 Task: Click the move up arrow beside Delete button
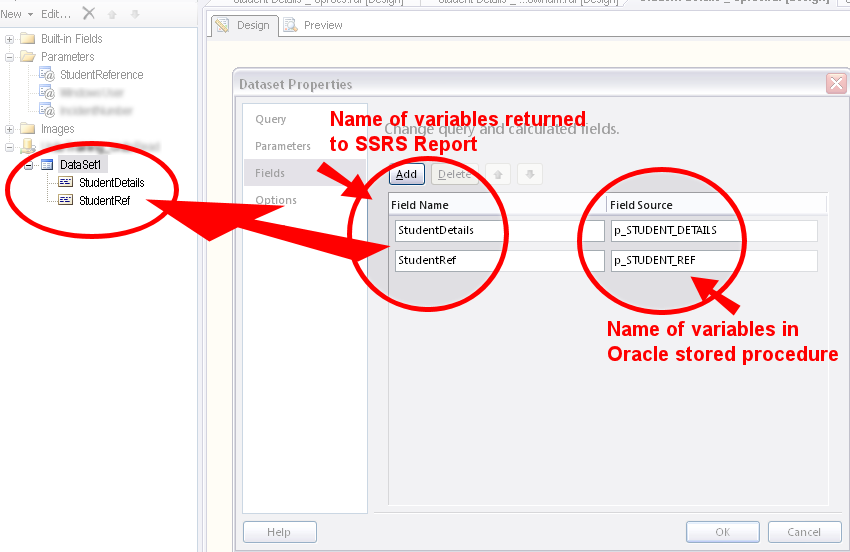(498, 175)
